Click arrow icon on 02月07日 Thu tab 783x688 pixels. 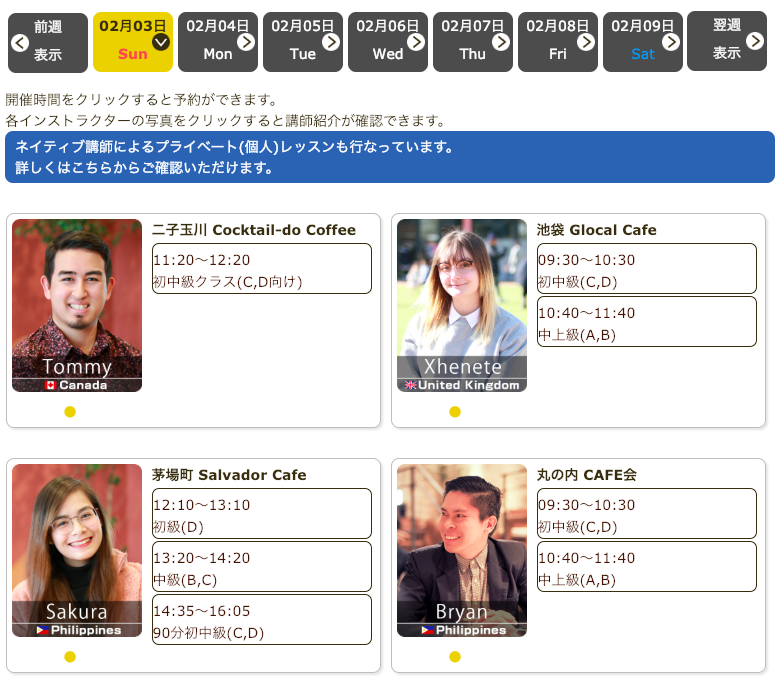(501, 42)
